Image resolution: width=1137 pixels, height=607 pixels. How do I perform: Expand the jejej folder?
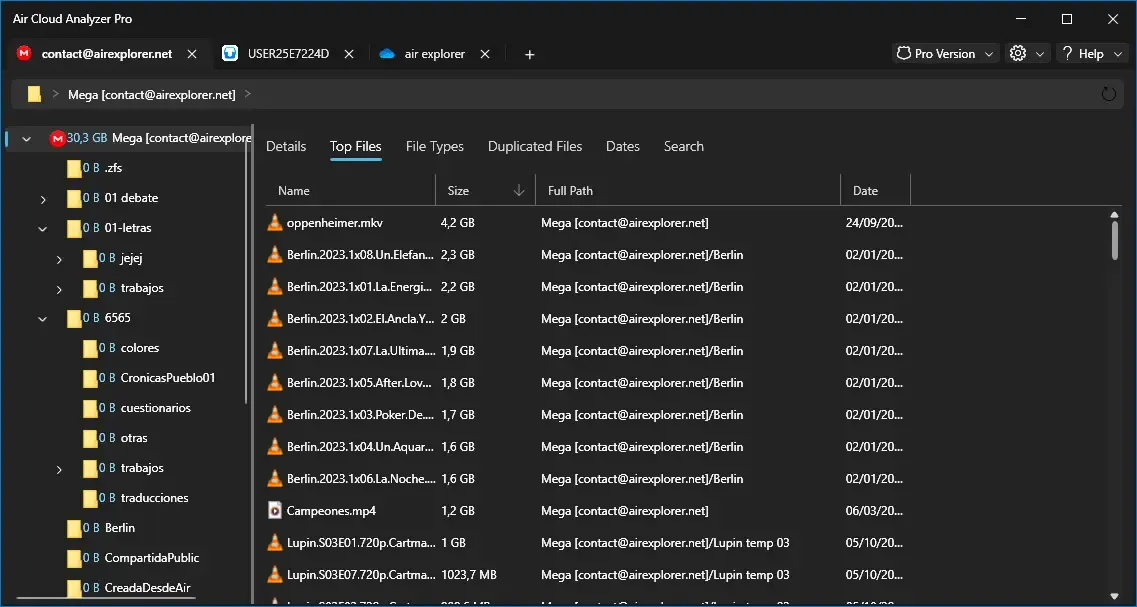(59, 259)
